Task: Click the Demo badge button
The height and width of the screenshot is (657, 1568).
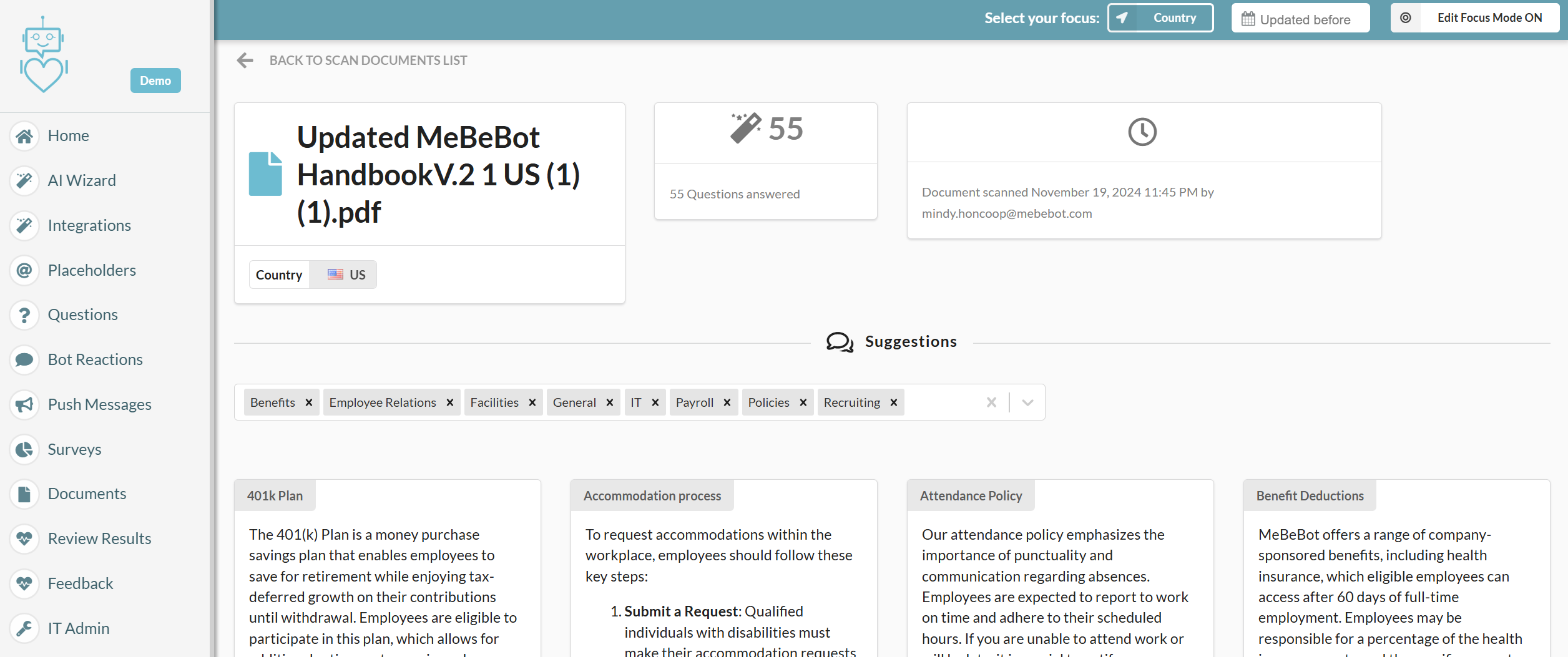Action: pyautogui.click(x=155, y=80)
